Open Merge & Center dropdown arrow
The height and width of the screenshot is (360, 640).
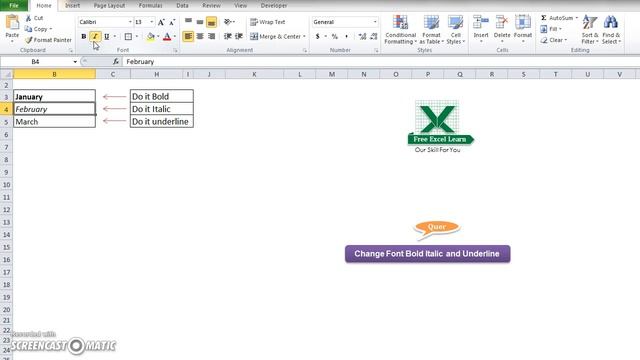(x=304, y=36)
